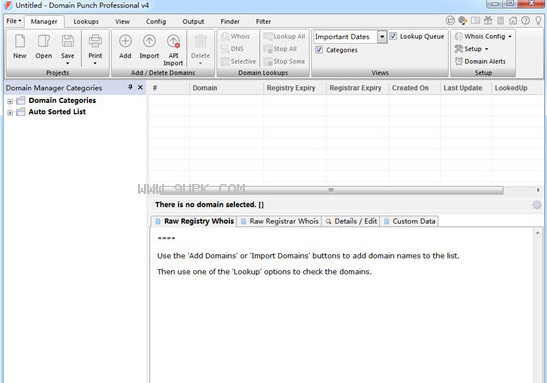Open the Setup dropdown menu
The height and width of the screenshot is (383, 547).
tap(471, 49)
